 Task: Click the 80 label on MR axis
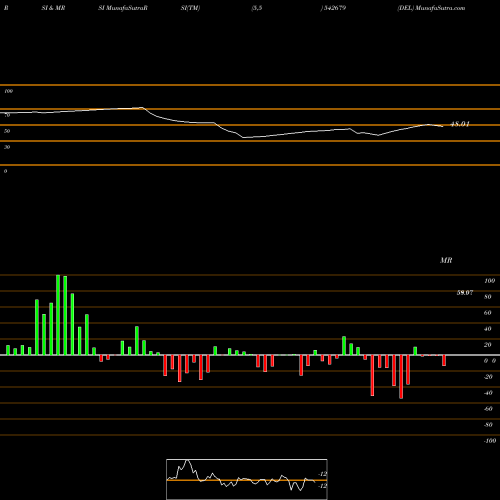click(x=488, y=297)
